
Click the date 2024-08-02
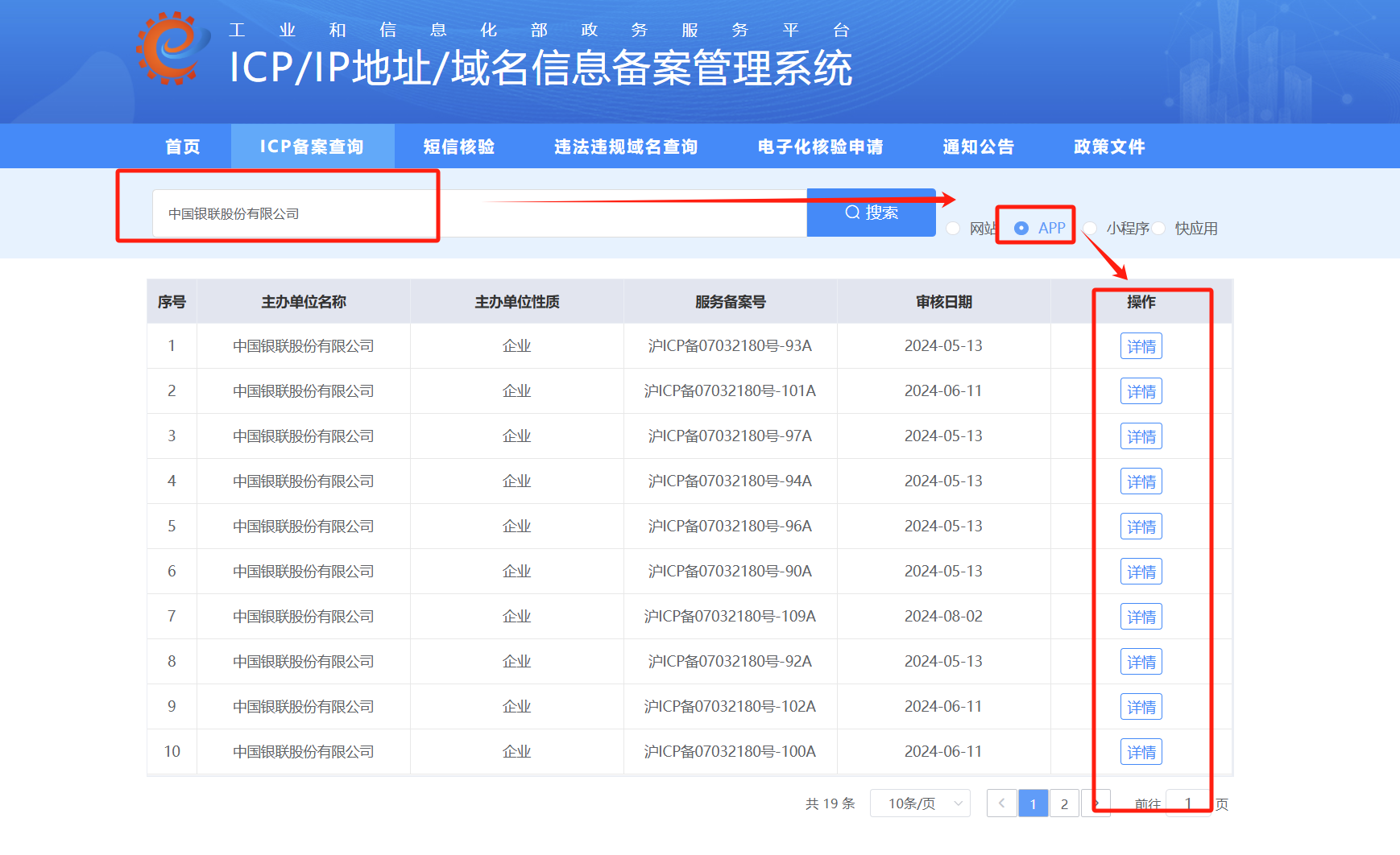[x=943, y=617]
